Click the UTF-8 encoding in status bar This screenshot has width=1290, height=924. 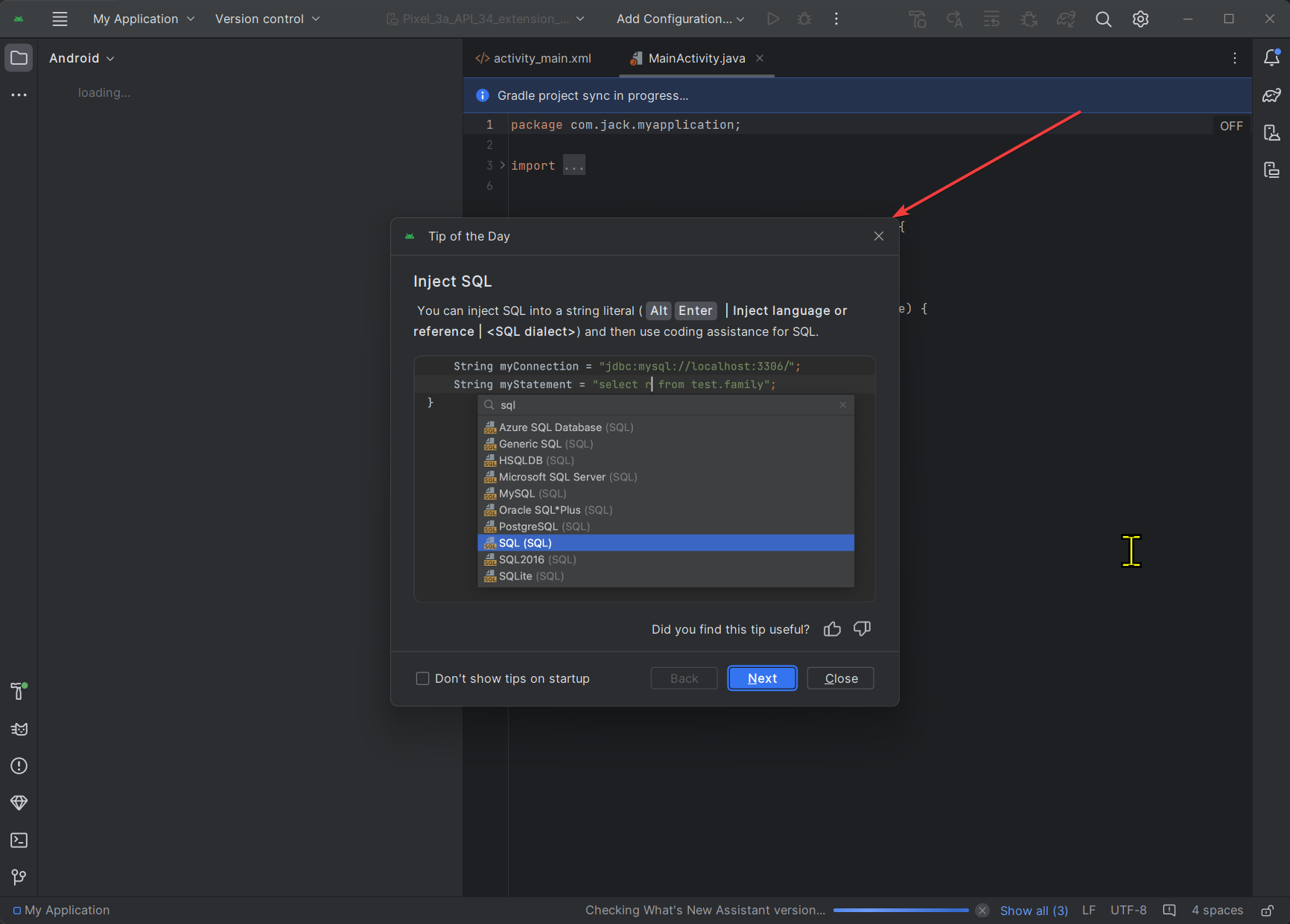click(x=1128, y=910)
